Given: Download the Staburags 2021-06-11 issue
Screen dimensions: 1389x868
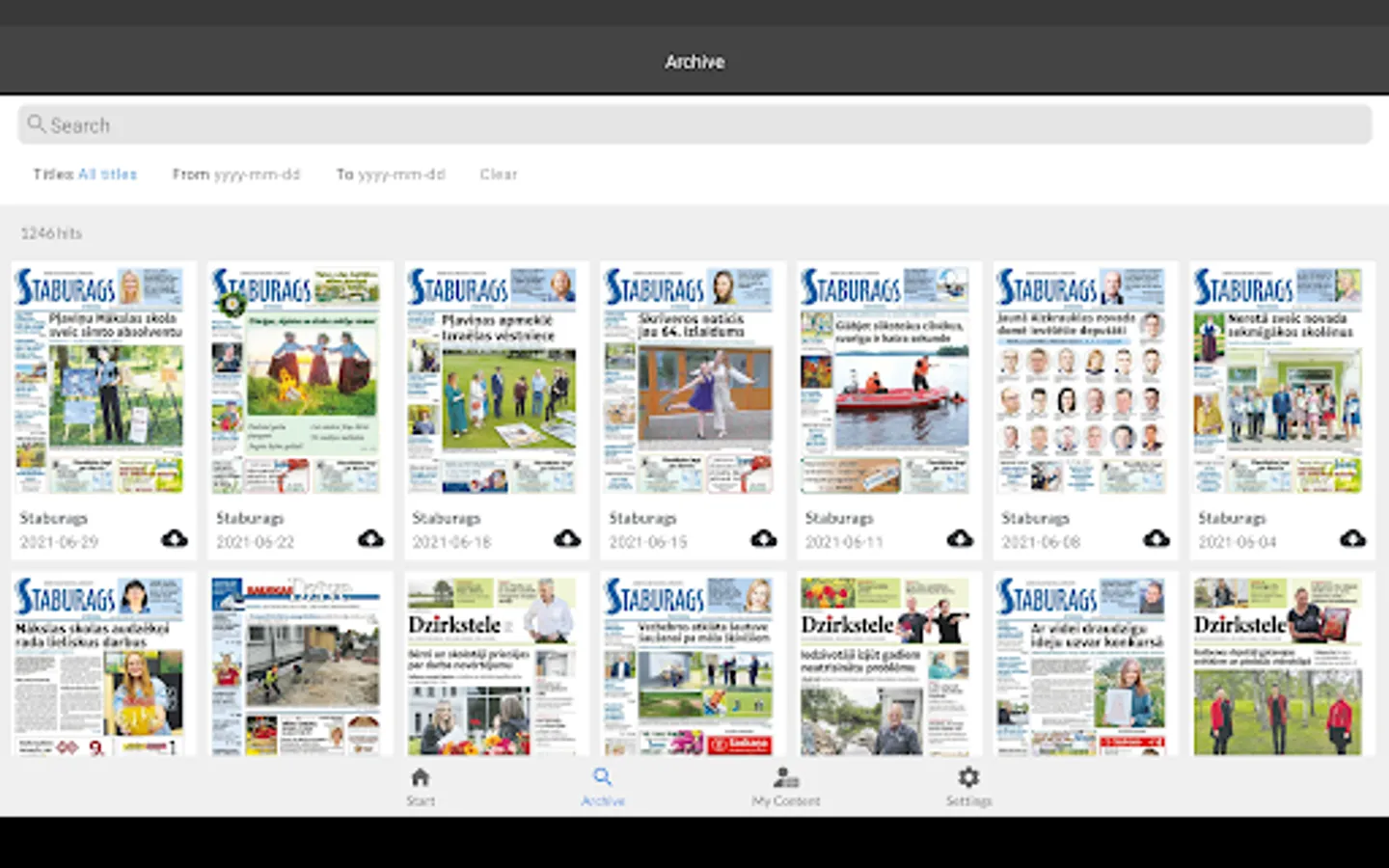Looking at the screenshot, I should coord(960,538).
